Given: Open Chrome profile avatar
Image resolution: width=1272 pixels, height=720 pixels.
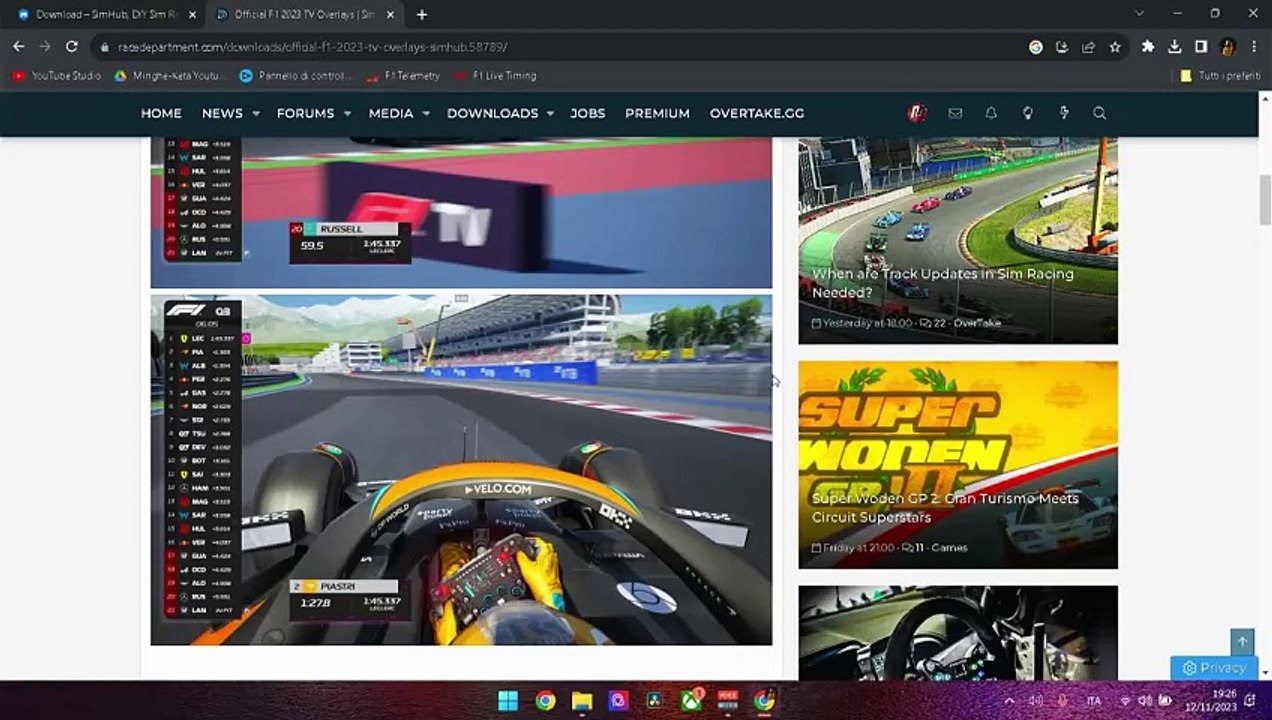Looking at the screenshot, I should (x=1228, y=47).
